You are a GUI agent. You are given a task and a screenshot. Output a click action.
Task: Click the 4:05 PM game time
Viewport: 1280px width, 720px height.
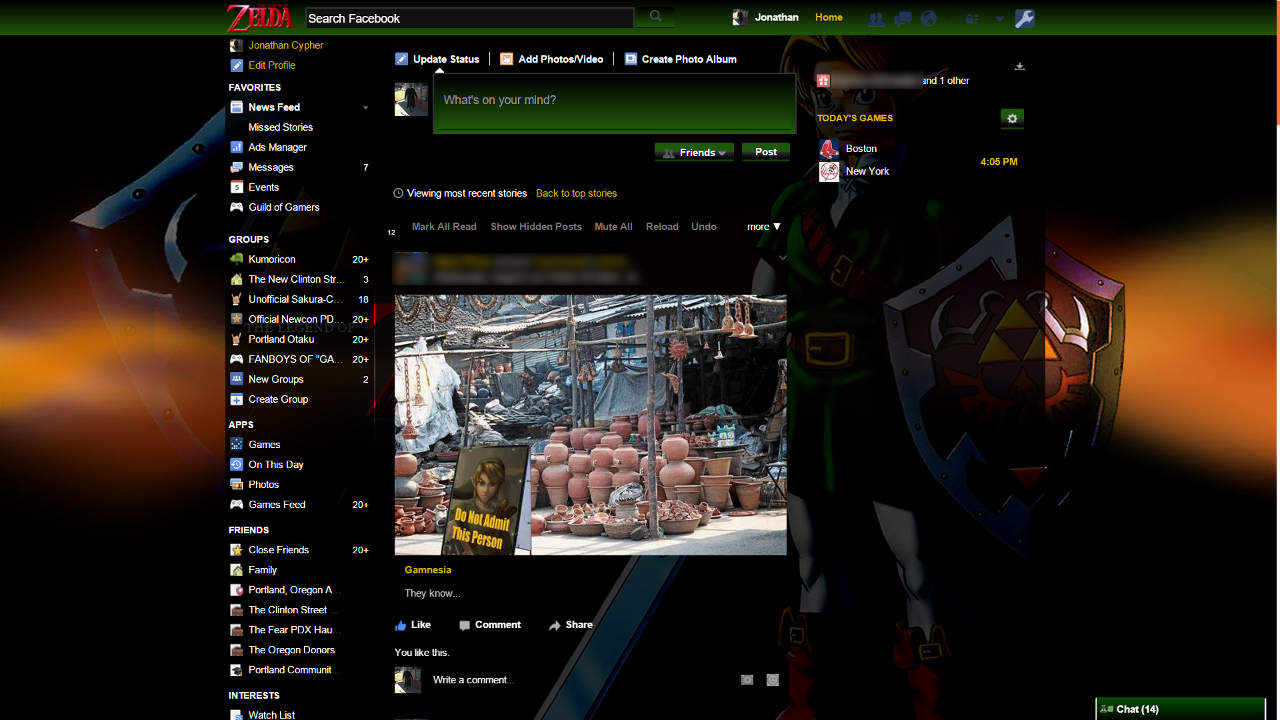point(999,162)
